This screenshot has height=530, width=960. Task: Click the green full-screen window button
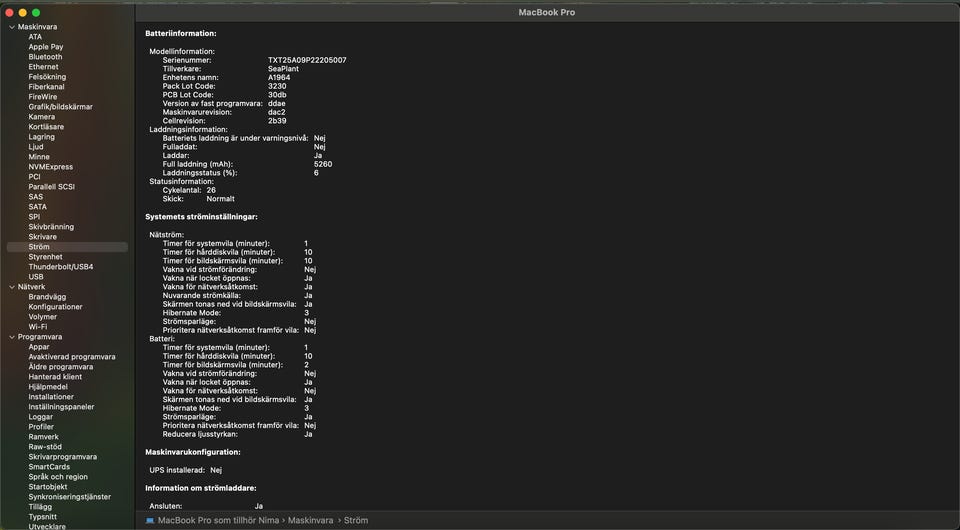36,12
